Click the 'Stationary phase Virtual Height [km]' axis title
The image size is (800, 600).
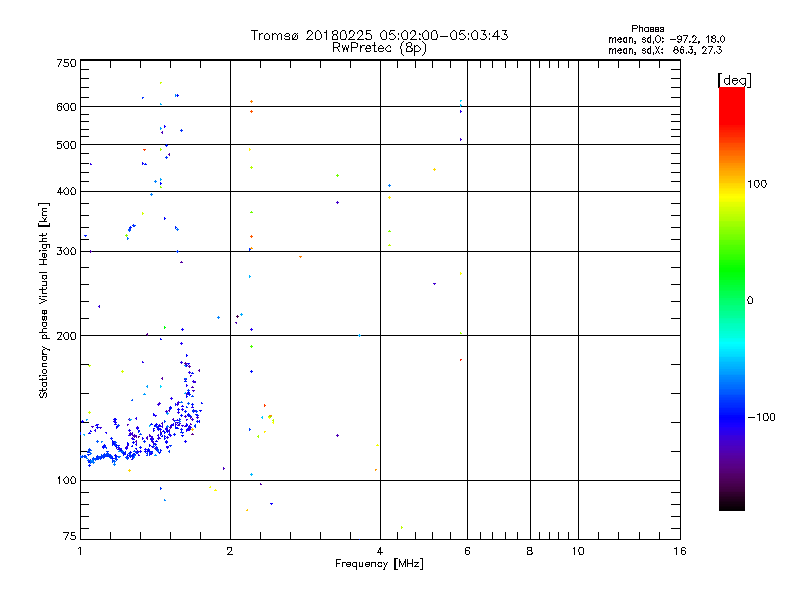tap(43, 301)
